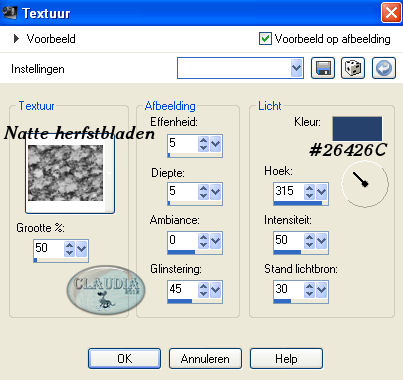The width and height of the screenshot is (403, 380).
Task: Click the Effenheid spin arrows
Action: (x=203, y=144)
